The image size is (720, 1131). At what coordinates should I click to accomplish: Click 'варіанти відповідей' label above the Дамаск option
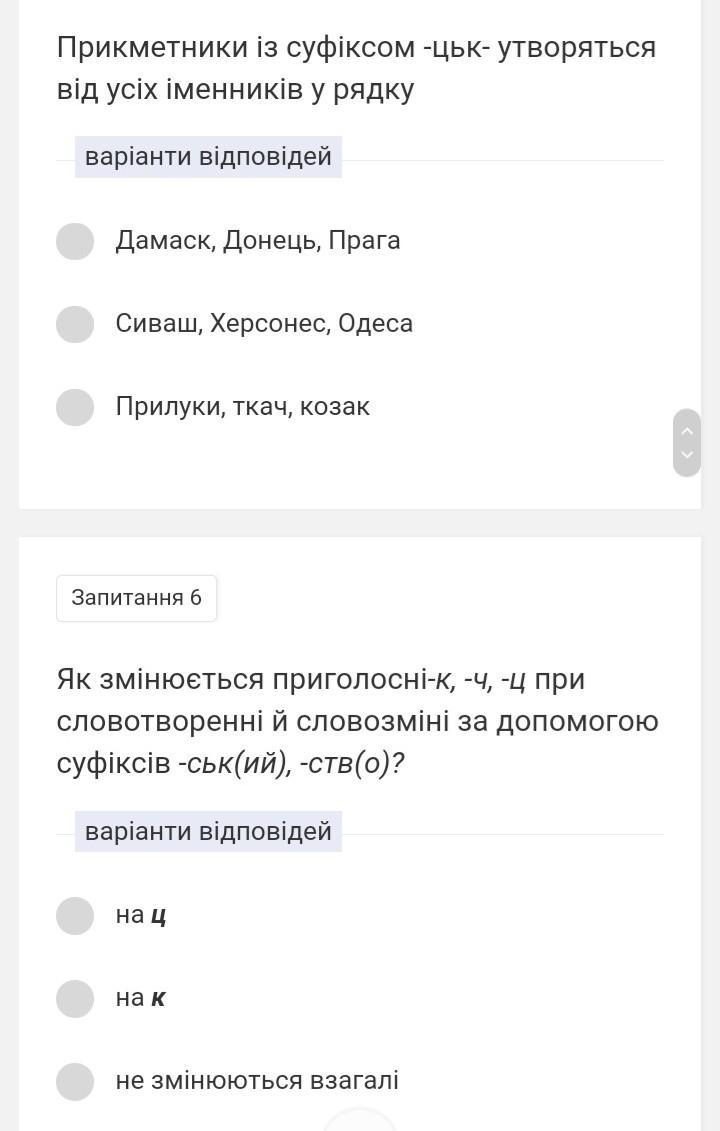pos(208,157)
